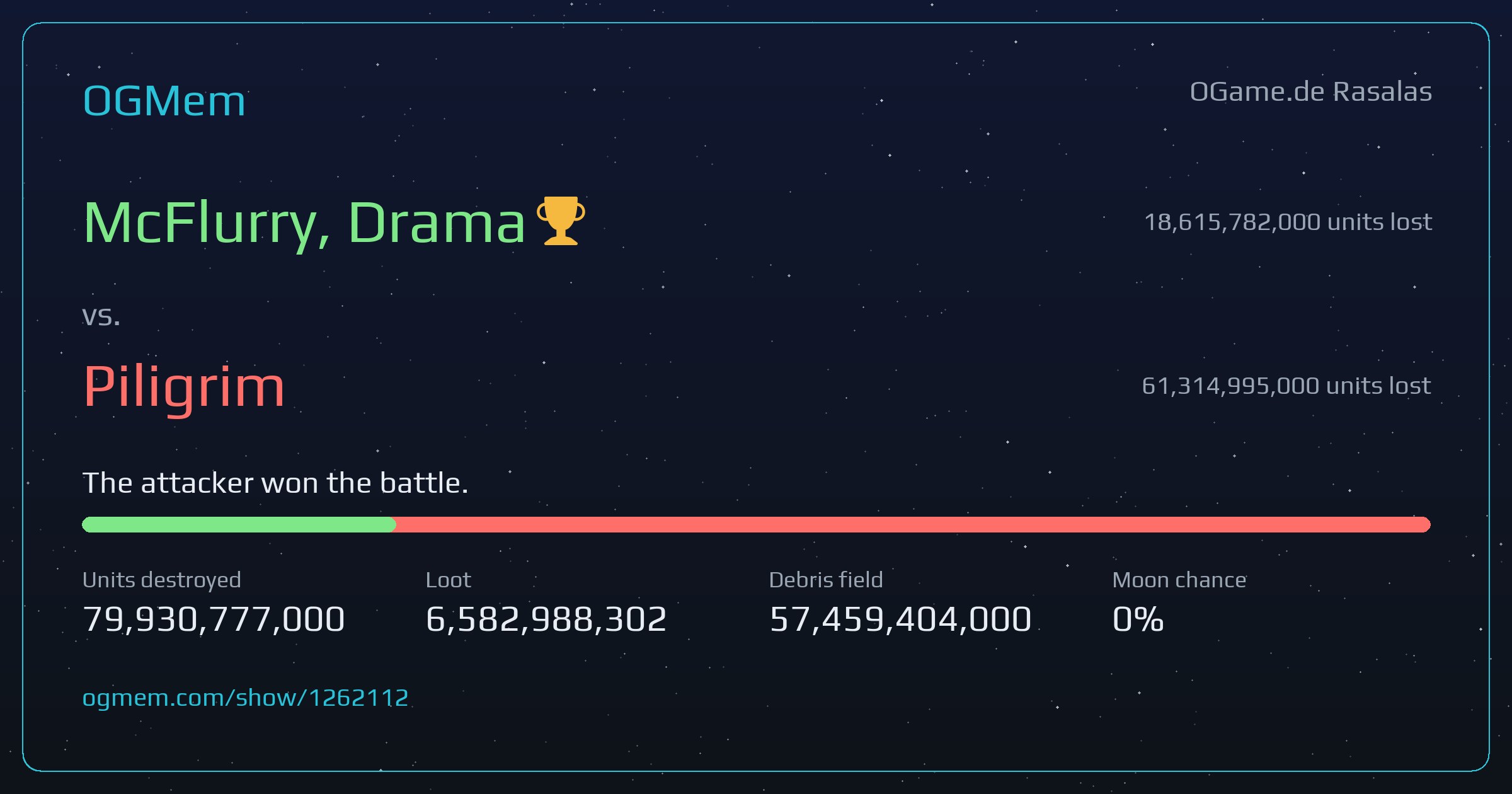Click the 79,930,777,000 units destroyed value
This screenshot has height=794, width=1512.
[214, 619]
